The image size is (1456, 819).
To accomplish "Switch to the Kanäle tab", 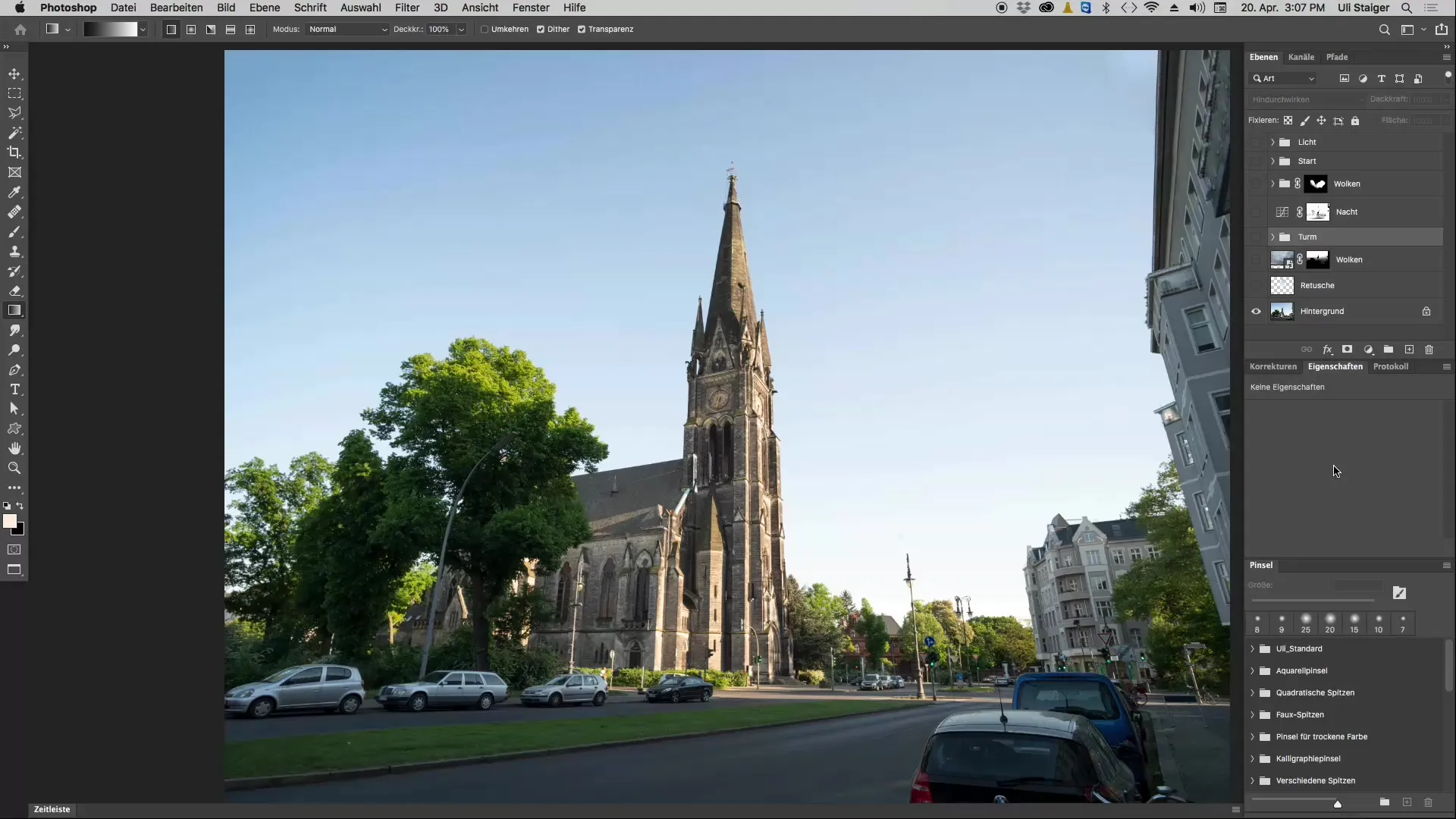I will (x=1301, y=57).
